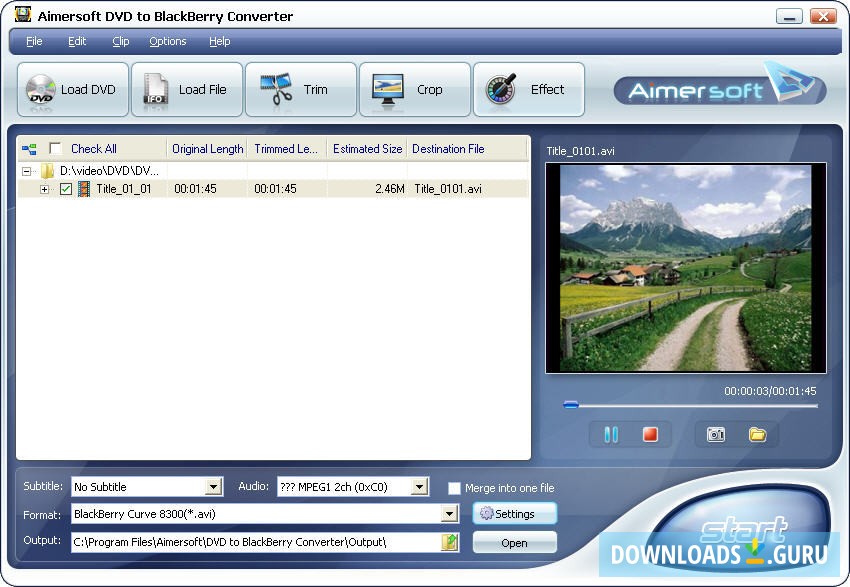Click the Load DVD disc icon
This screenshot has width=850, height=587.
40,89
